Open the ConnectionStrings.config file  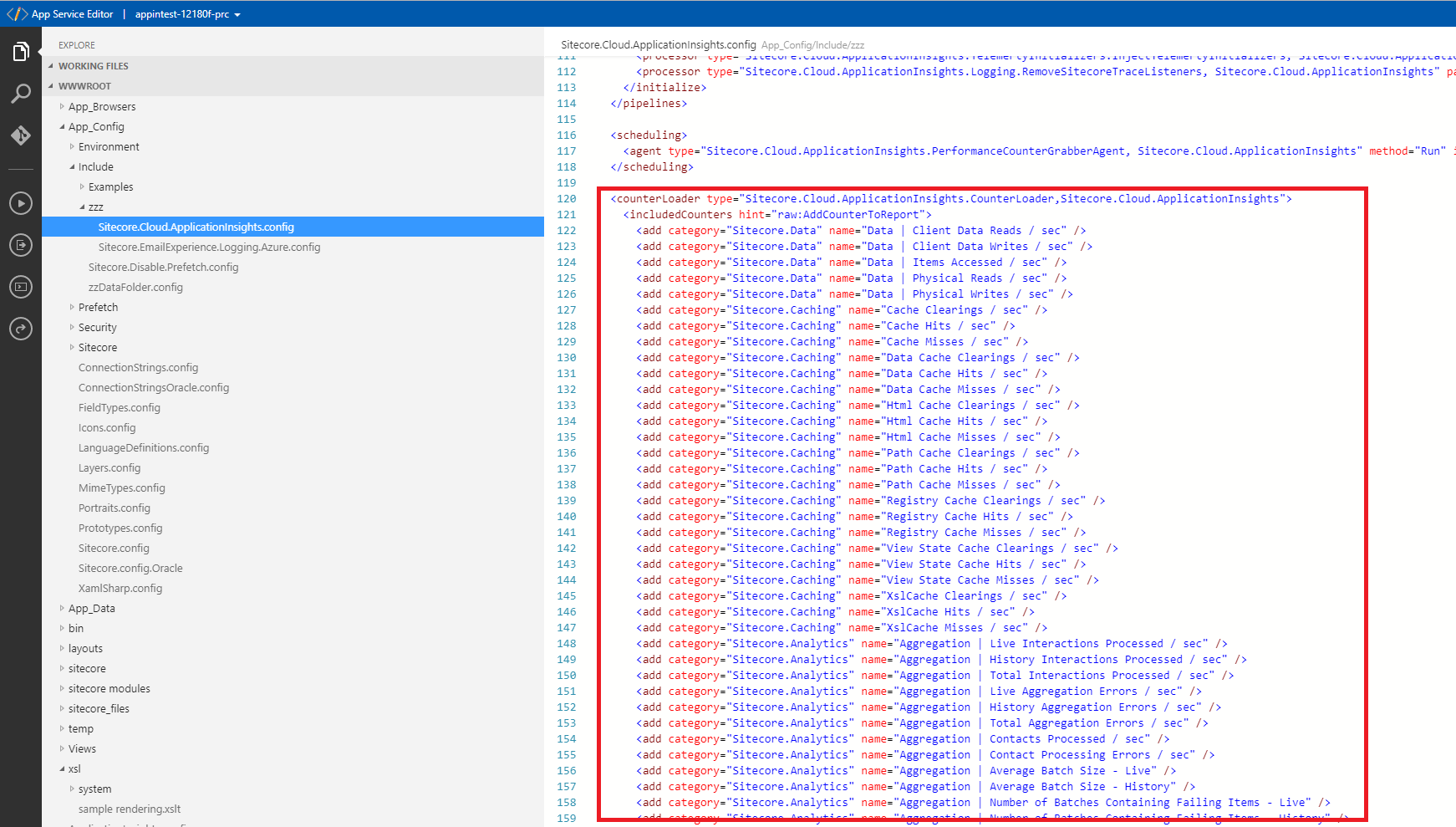tap(139, 367)
